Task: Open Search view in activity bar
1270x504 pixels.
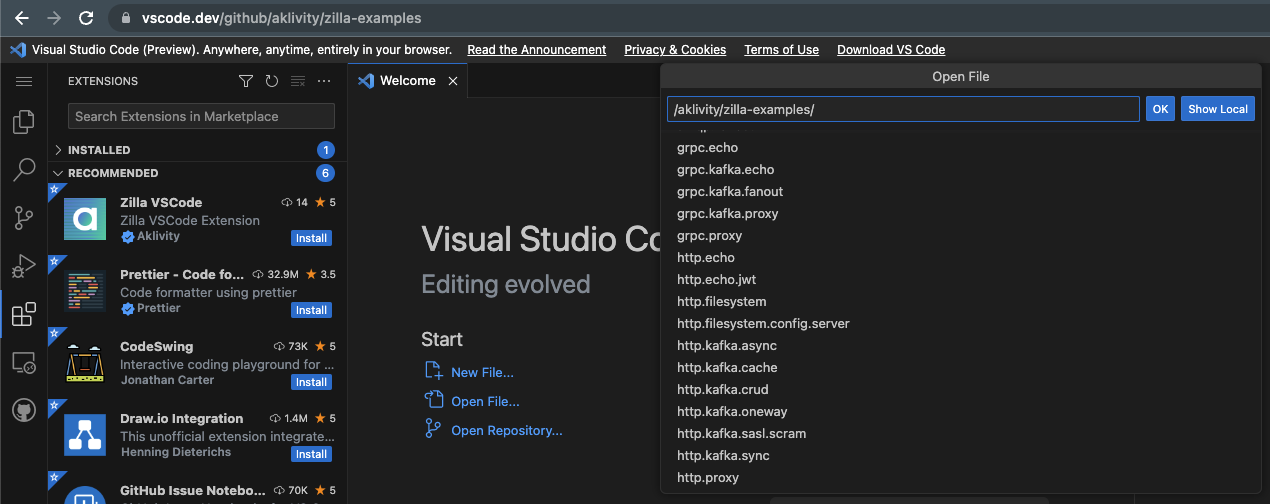Action: [24, 170]
